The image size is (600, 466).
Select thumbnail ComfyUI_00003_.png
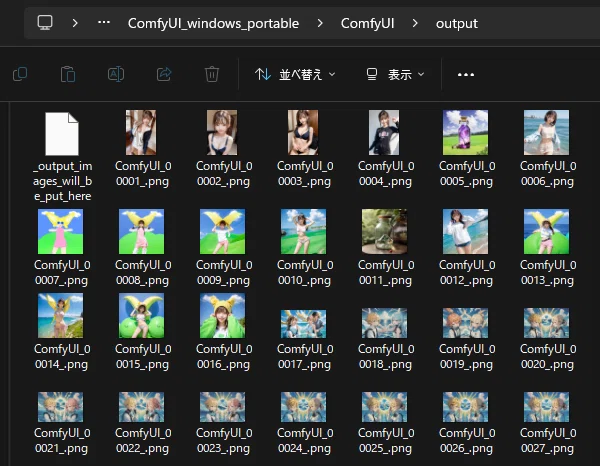tap(303, 132)
